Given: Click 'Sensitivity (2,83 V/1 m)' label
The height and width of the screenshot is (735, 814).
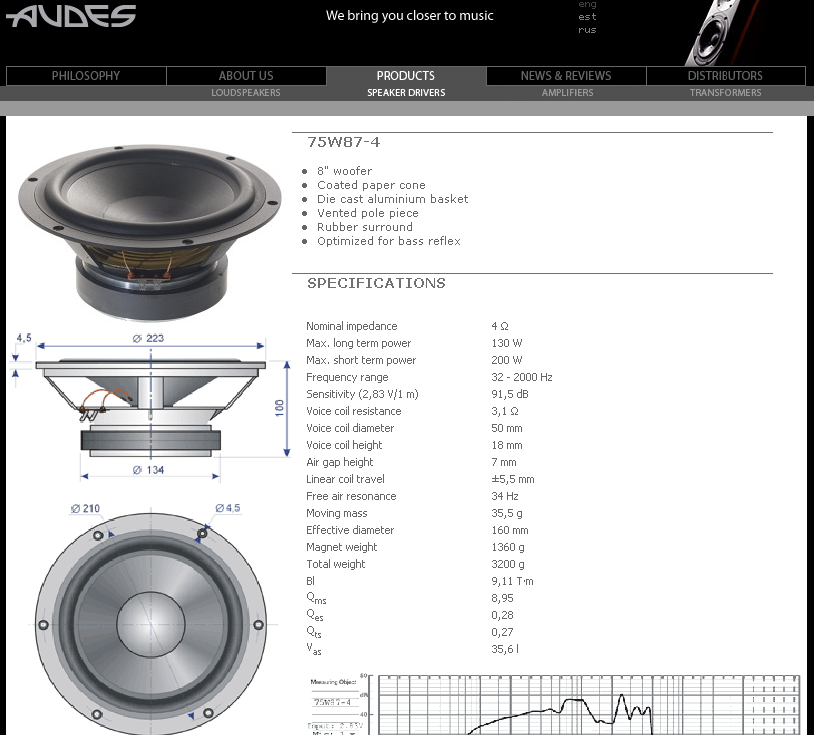Looking at the screenshot, I should click(362, 394).
